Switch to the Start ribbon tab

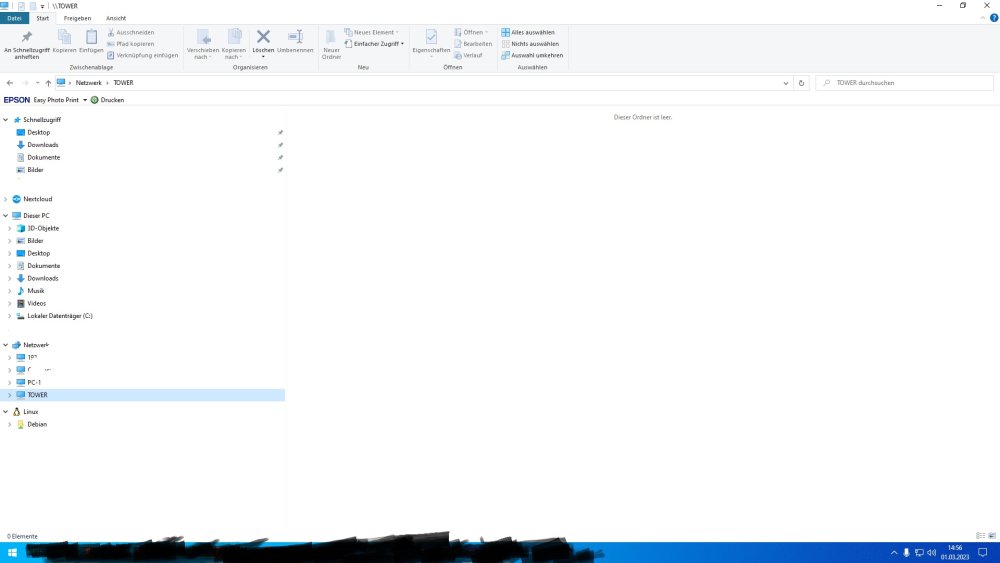click(x=43, y=18)
